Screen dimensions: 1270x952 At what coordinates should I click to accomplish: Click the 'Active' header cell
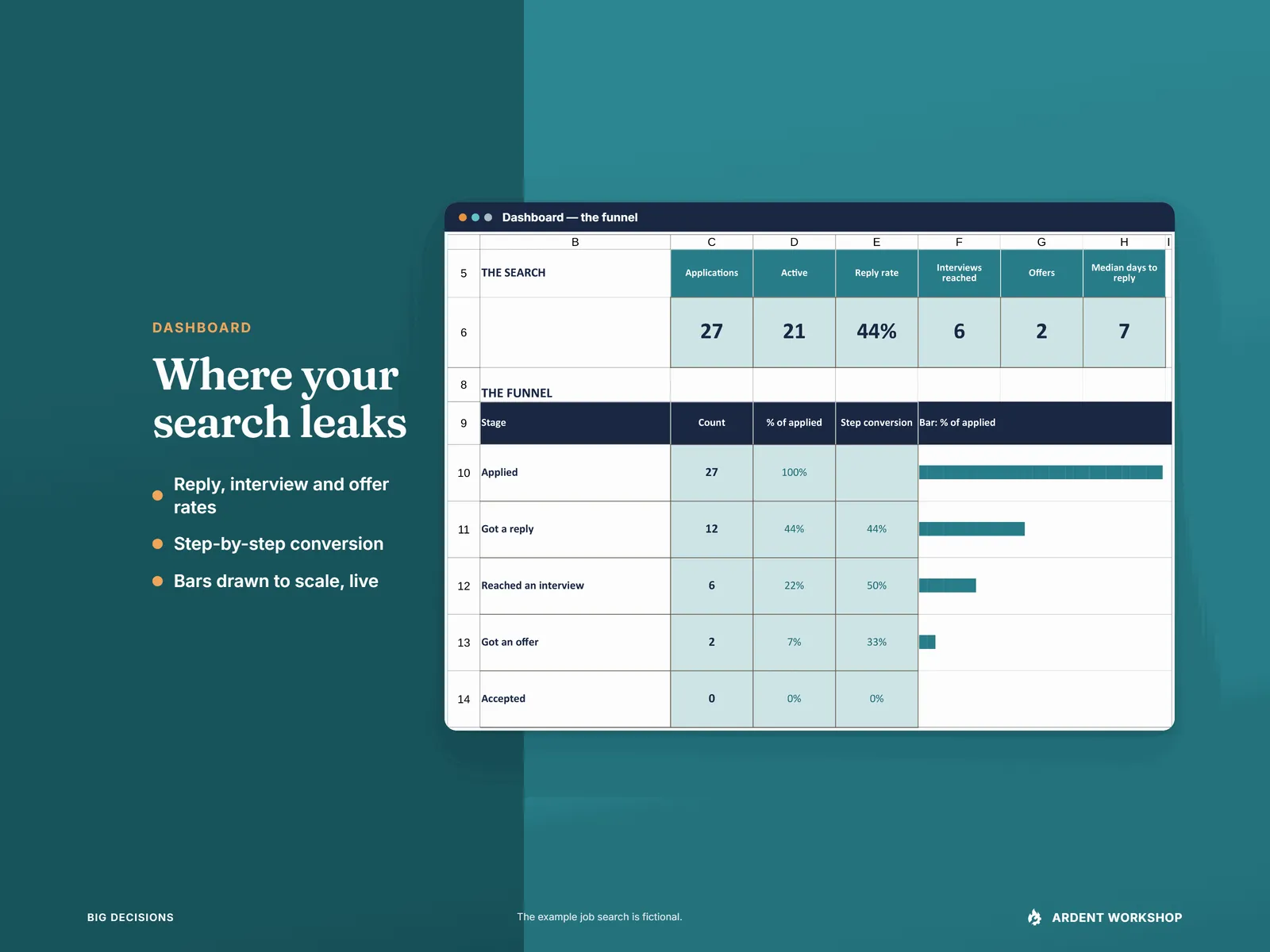(795, 273)
